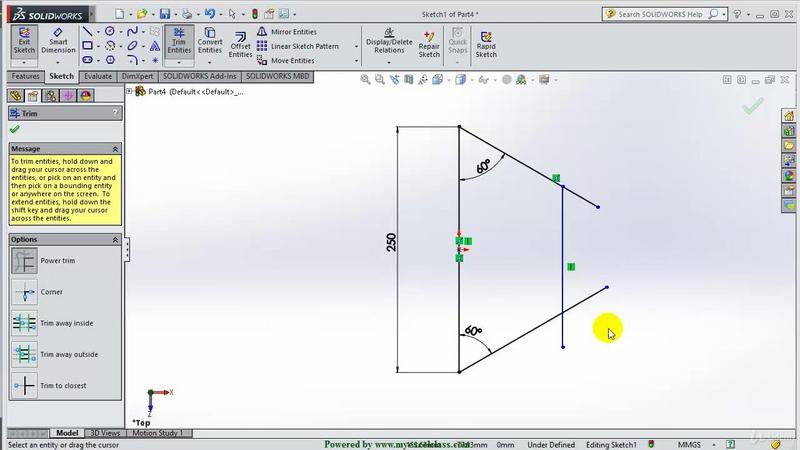Select the Sketch Text tool
Viewport: 800px width, 450px height.
coord(155,46)
